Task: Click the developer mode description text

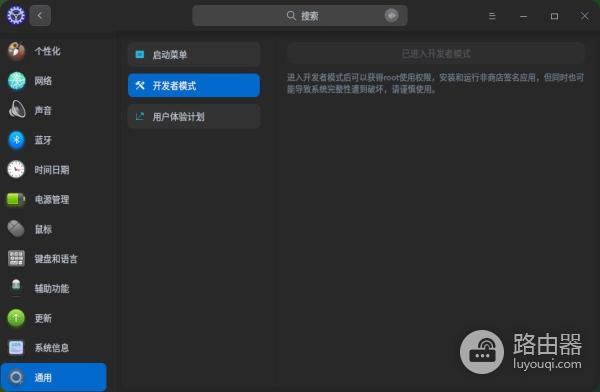Action: [435, 83]
